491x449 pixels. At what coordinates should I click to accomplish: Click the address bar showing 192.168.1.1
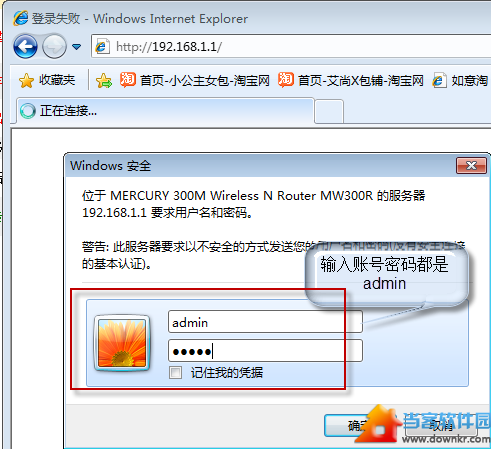pyautogui.click(x=291, y=46)
